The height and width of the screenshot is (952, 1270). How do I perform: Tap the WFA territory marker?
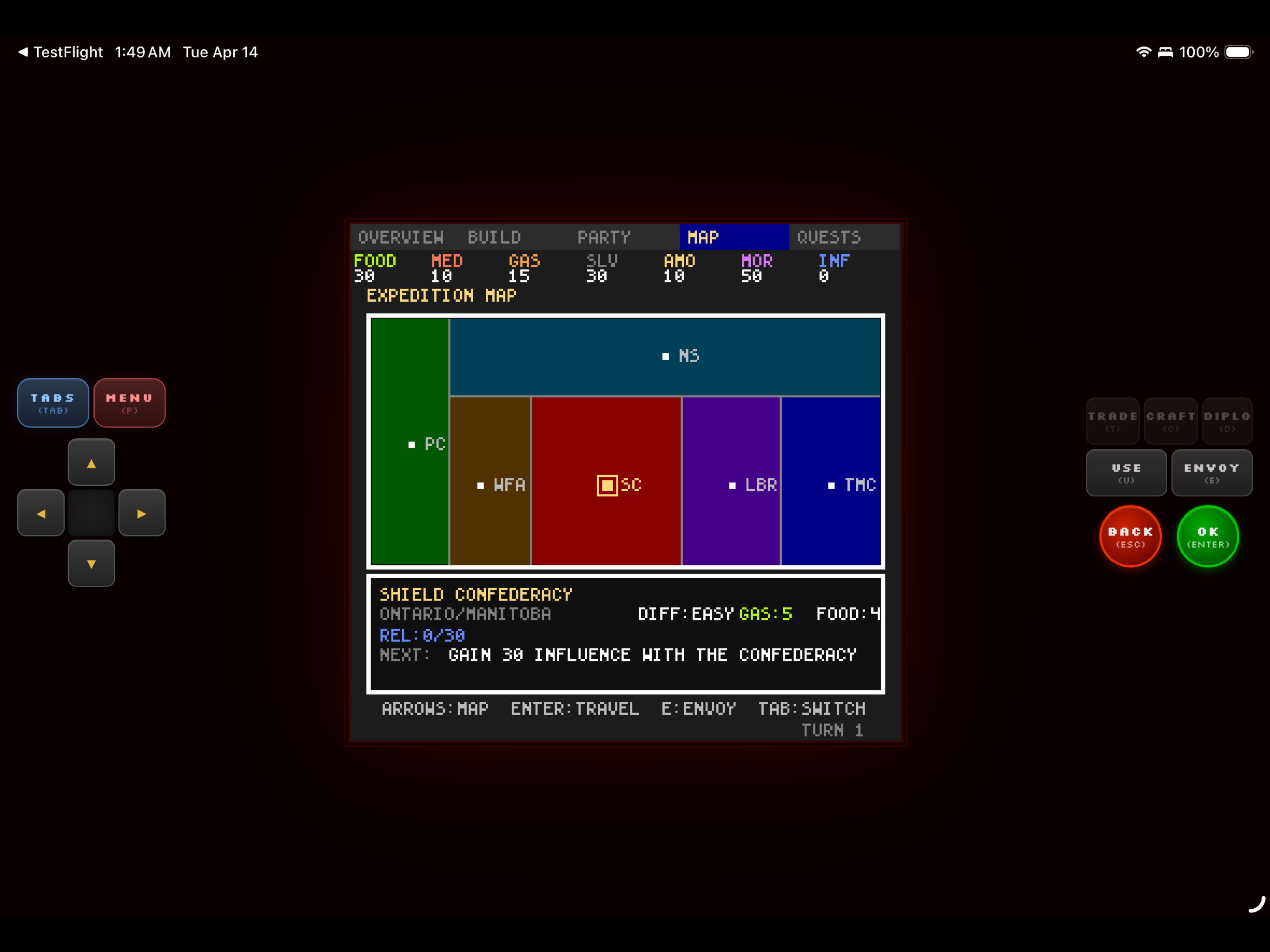481,486
